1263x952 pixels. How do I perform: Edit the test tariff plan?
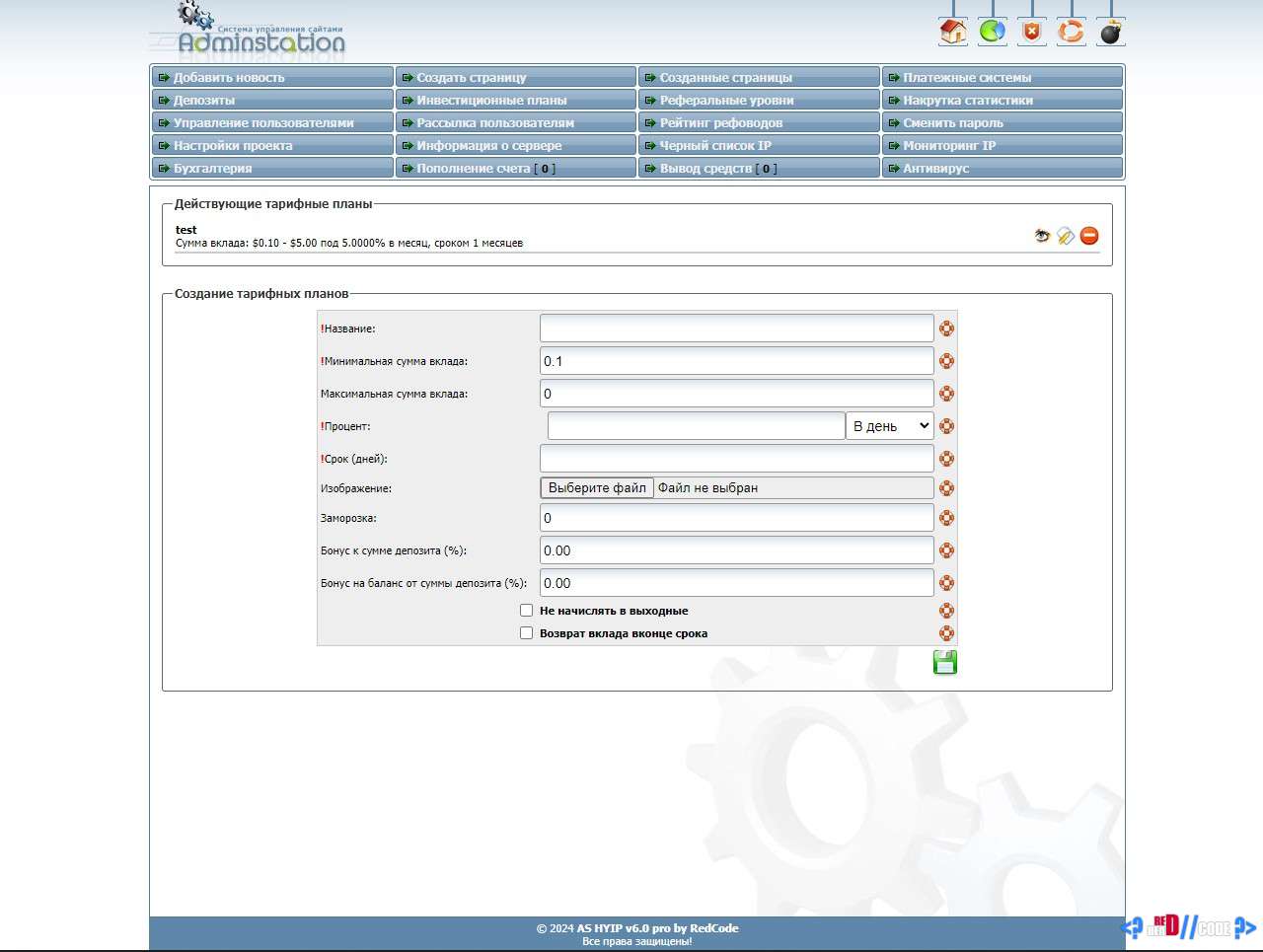coord(1066,235)
